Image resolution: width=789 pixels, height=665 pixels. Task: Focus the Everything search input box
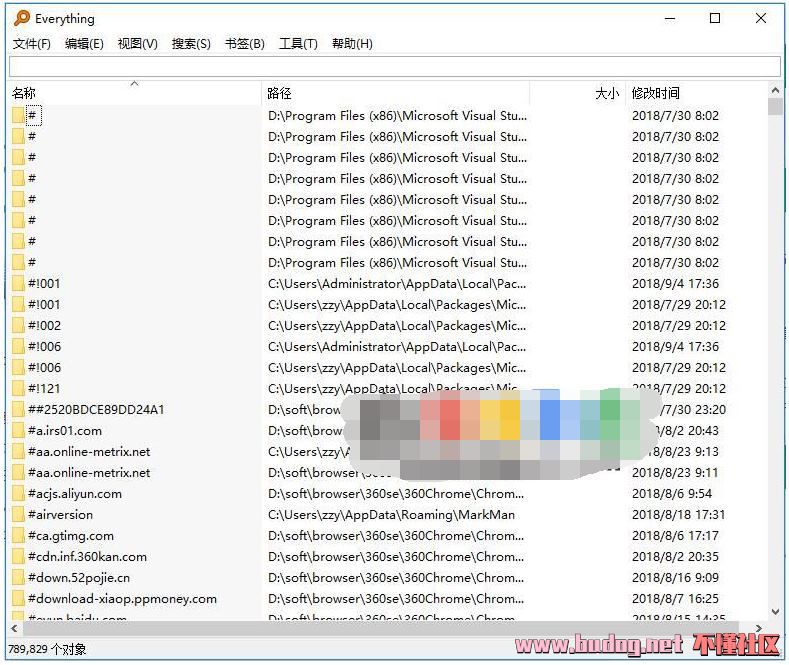394,66
